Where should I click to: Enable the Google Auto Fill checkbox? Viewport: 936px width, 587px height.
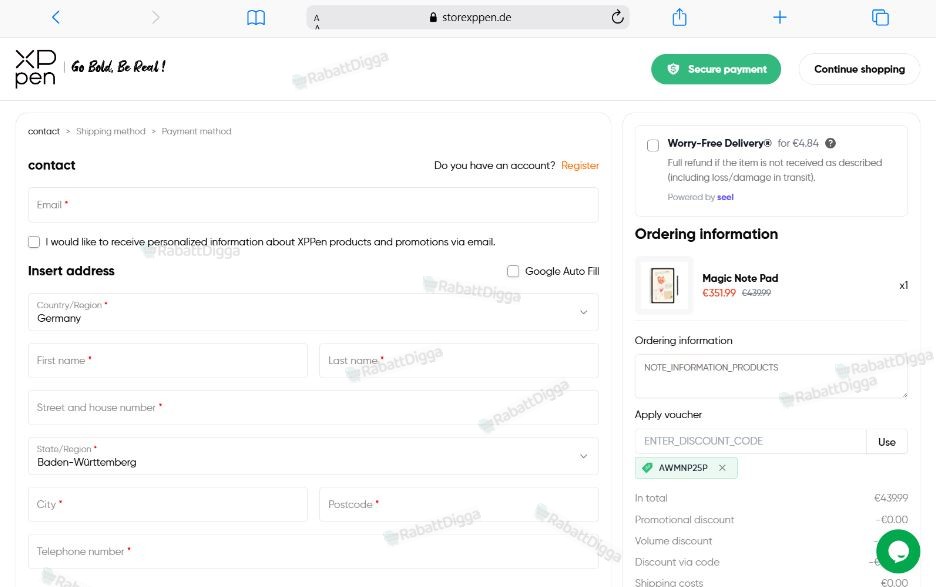[x=513, y=271]
